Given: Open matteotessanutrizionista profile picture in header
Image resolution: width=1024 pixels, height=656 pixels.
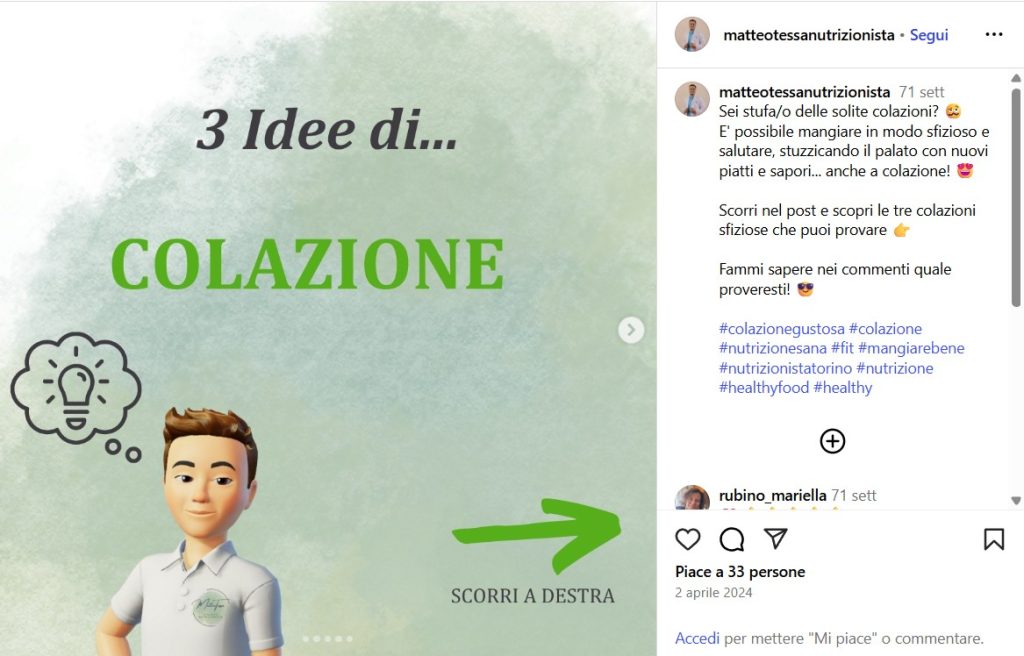Looking at the screenshot, I should 692,35.
